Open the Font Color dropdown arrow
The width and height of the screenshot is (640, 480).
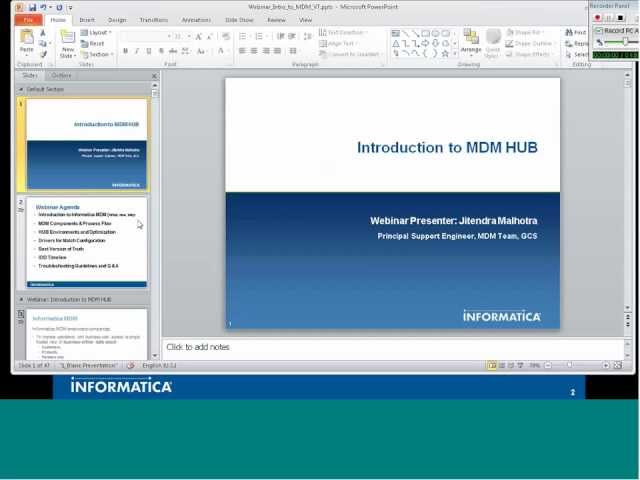point(227,51)
